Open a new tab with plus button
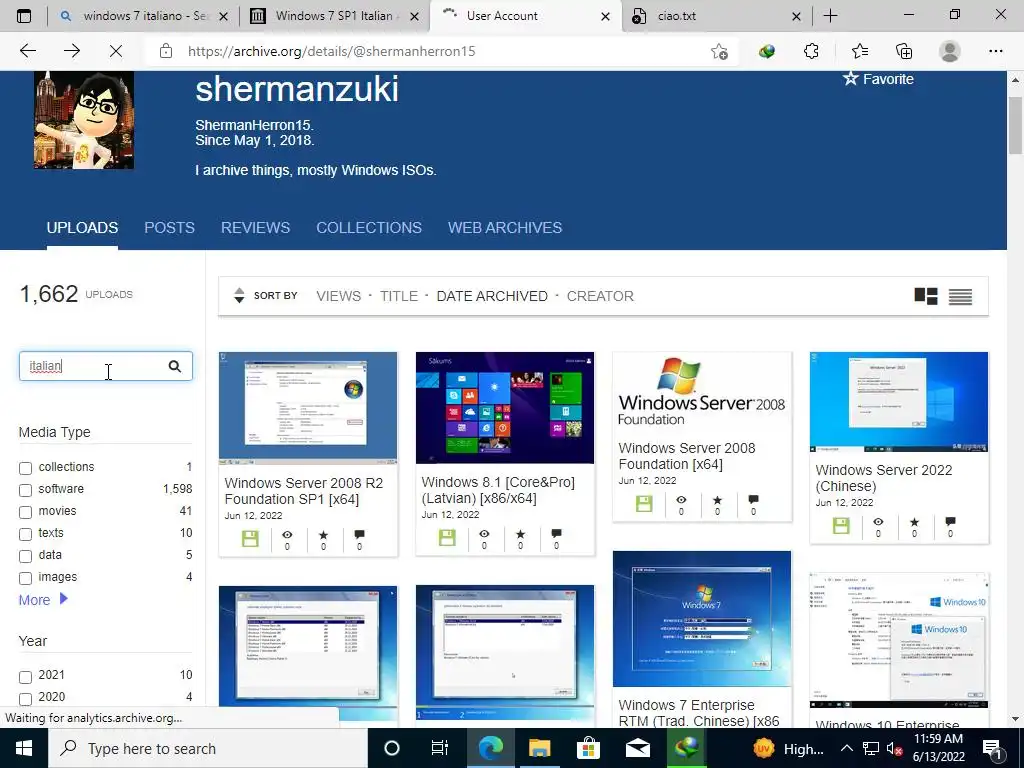This screenshot has width=1024, height=768. [x=830, y=16]
